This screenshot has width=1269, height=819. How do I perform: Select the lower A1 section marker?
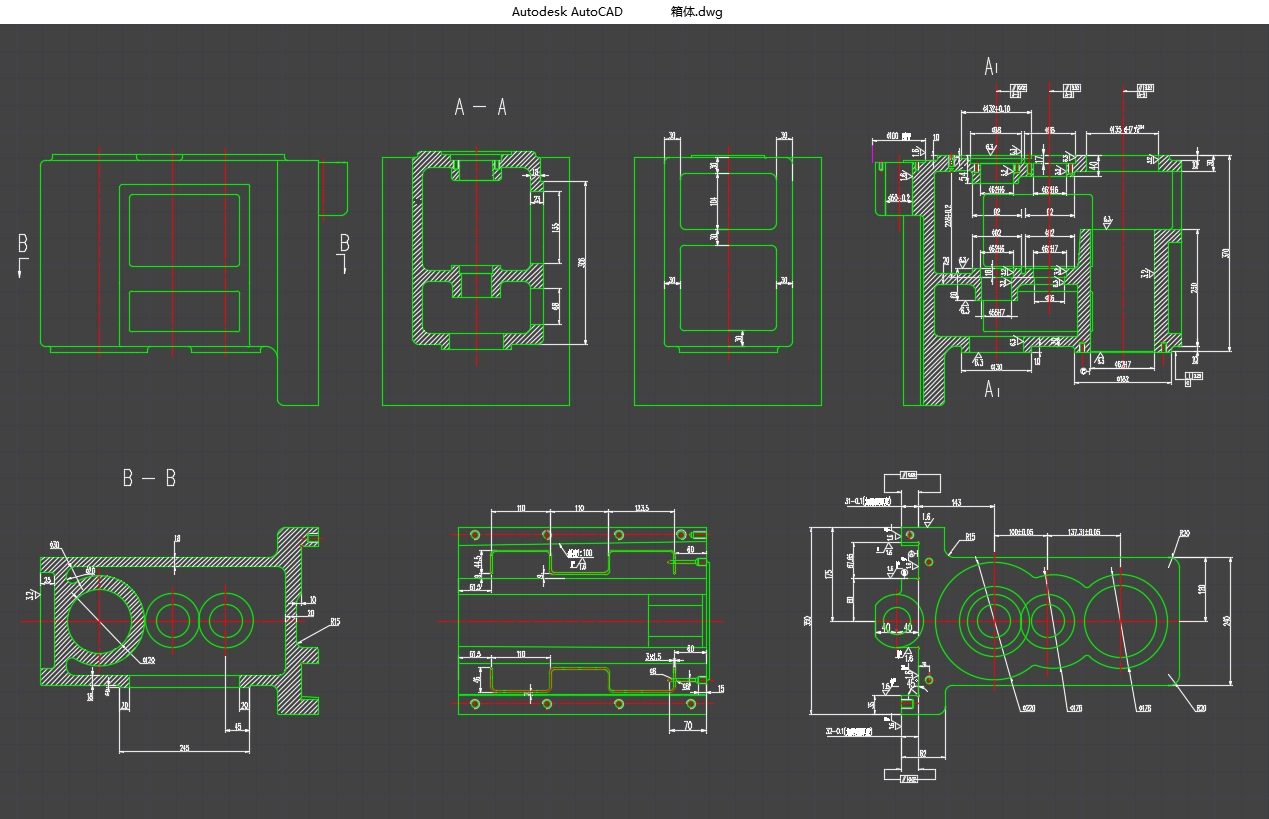pos(991,389)
